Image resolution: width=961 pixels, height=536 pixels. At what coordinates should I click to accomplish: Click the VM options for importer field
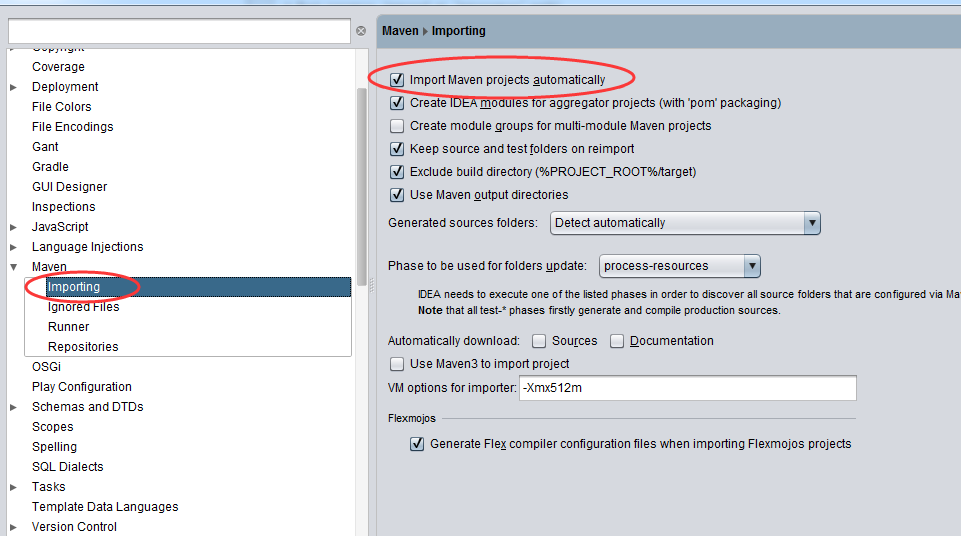click(x=688, y=388)
